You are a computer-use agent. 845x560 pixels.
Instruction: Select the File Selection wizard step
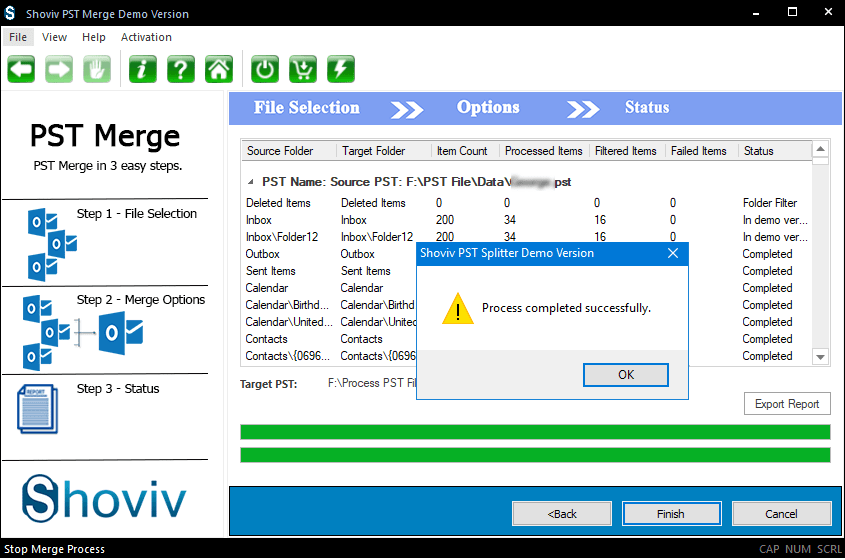(307, 108)
